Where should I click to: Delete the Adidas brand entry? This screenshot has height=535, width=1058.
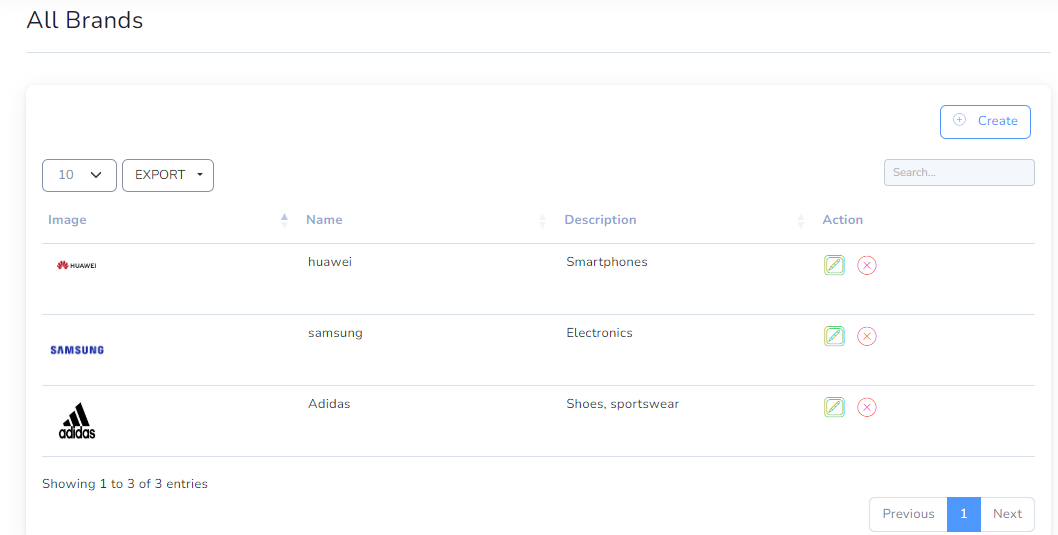click(866, 407)
